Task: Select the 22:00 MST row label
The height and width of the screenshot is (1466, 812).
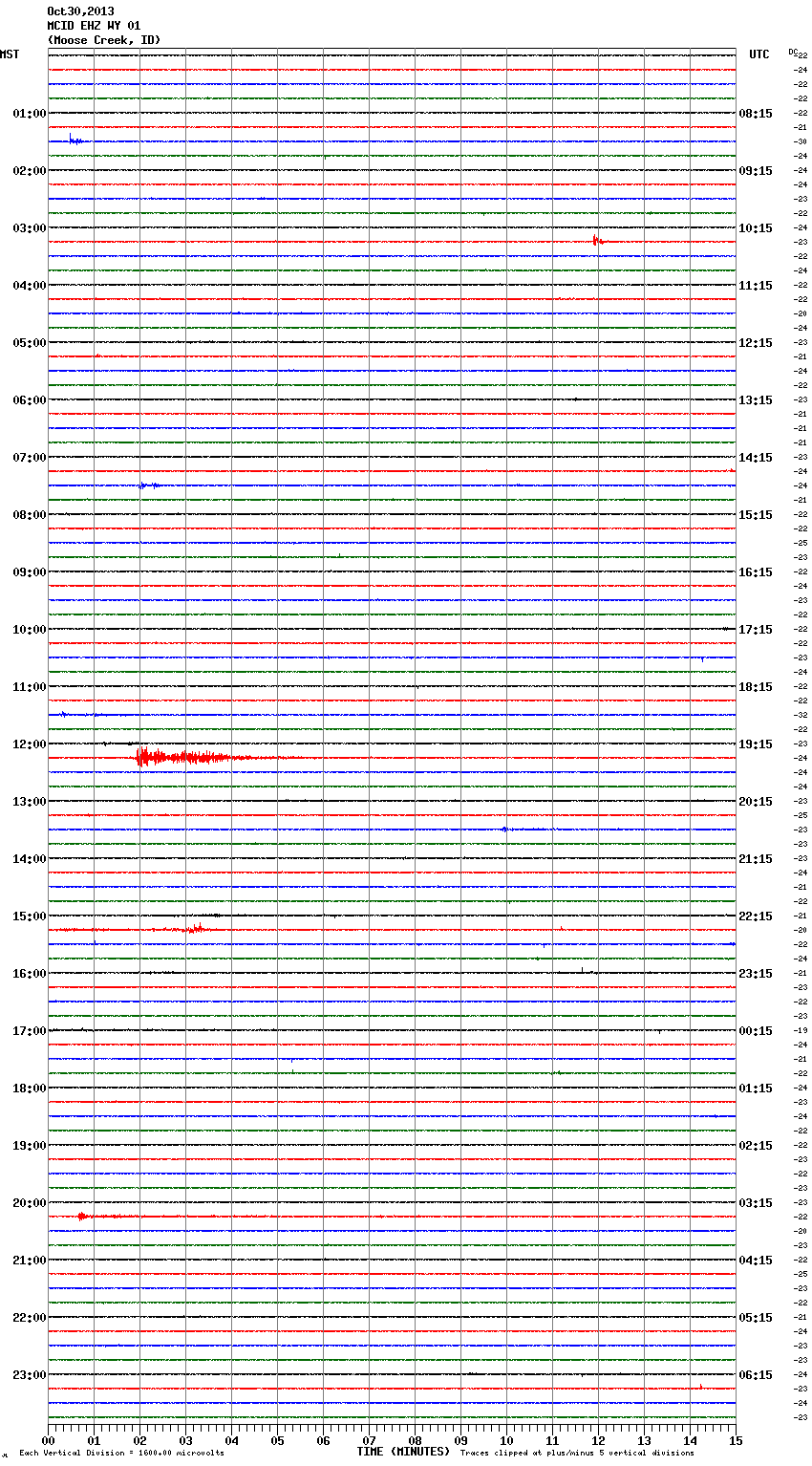Action: 30,1318
